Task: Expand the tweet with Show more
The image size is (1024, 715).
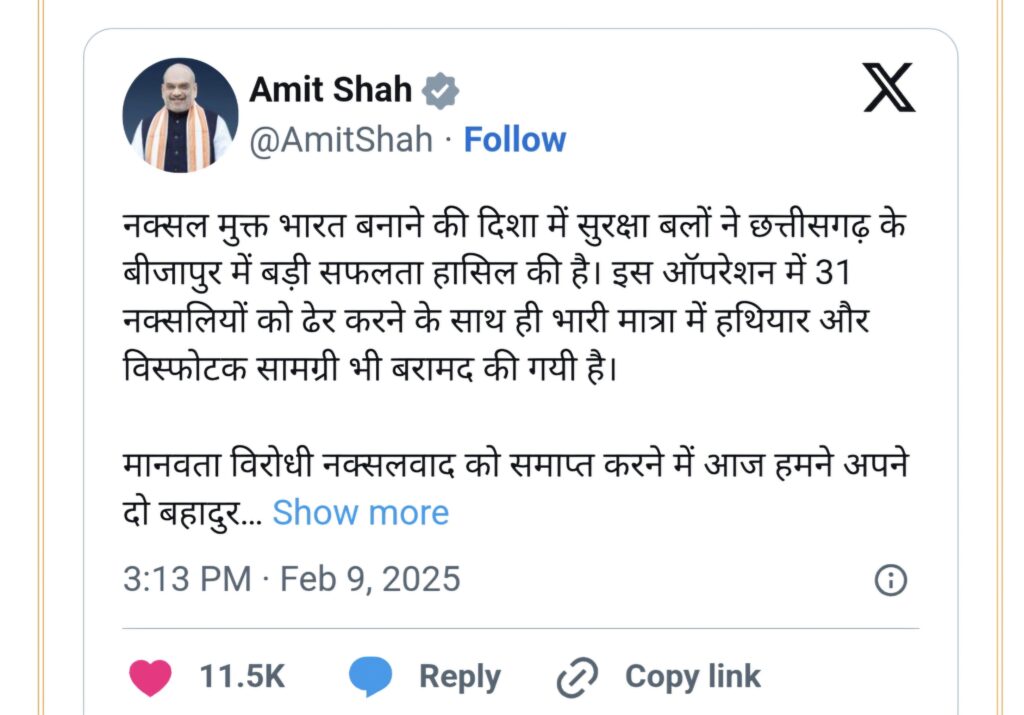Action: (x=360, y=513)
